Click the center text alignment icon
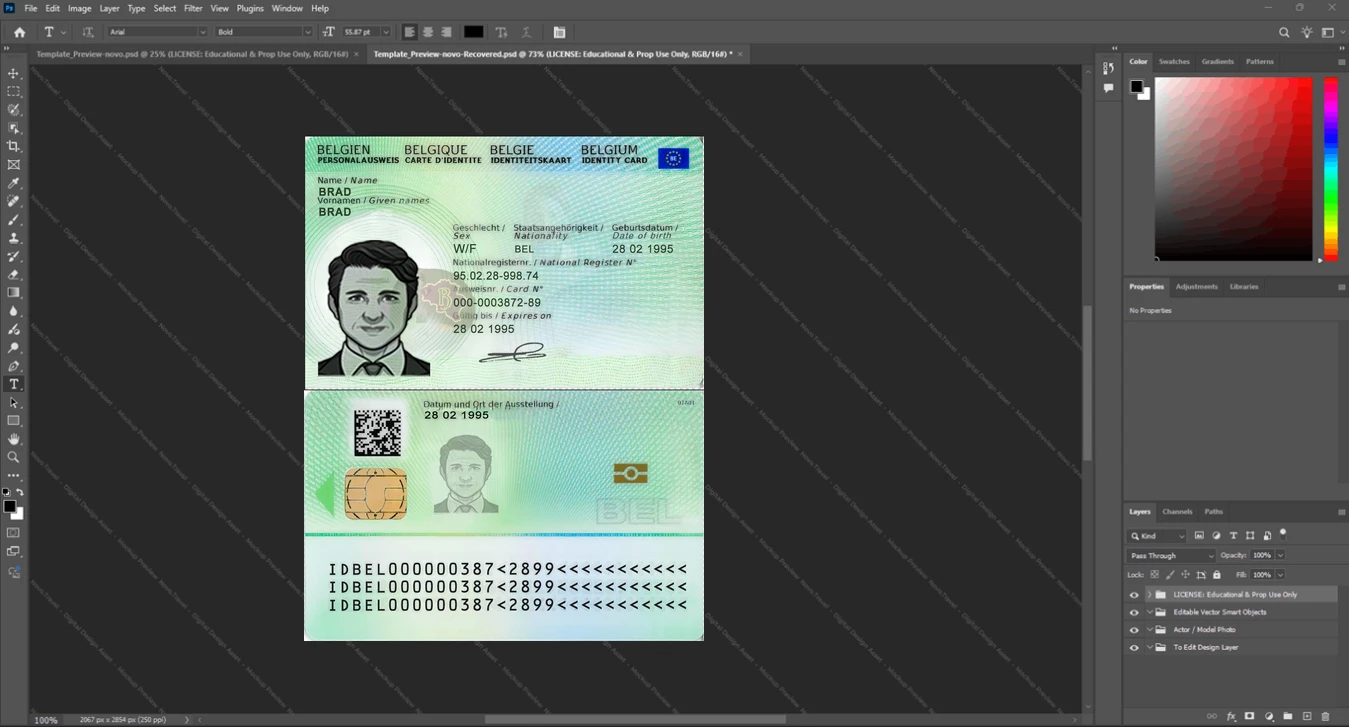 [428, 32]
